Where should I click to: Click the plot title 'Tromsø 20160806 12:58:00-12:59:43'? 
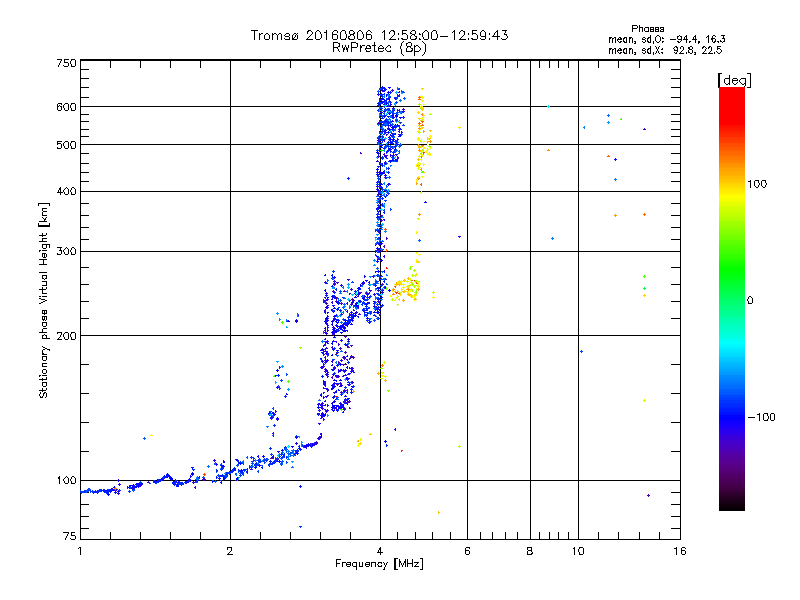pos(379,35)
